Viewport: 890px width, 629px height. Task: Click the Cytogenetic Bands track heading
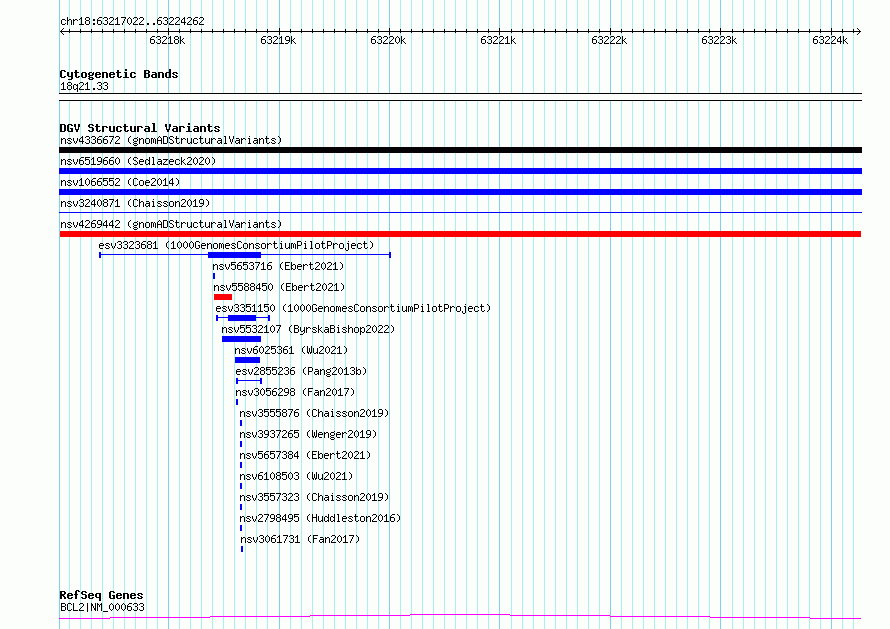[119, 74]
